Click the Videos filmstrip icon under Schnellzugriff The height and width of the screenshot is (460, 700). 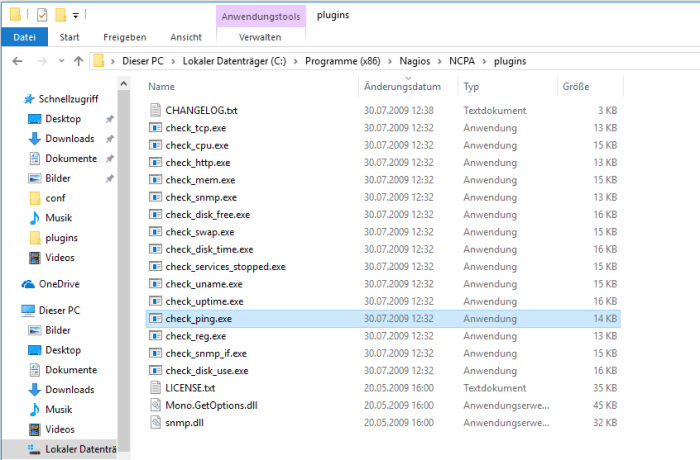point(34,257)
